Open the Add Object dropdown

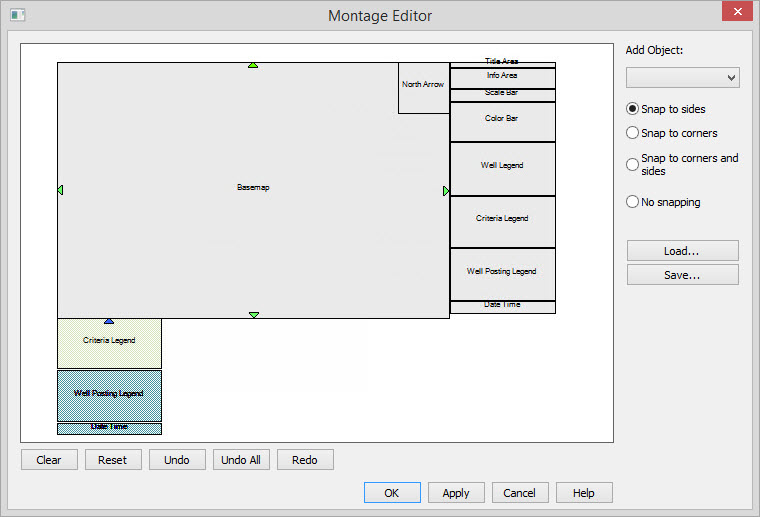point(682,78)
